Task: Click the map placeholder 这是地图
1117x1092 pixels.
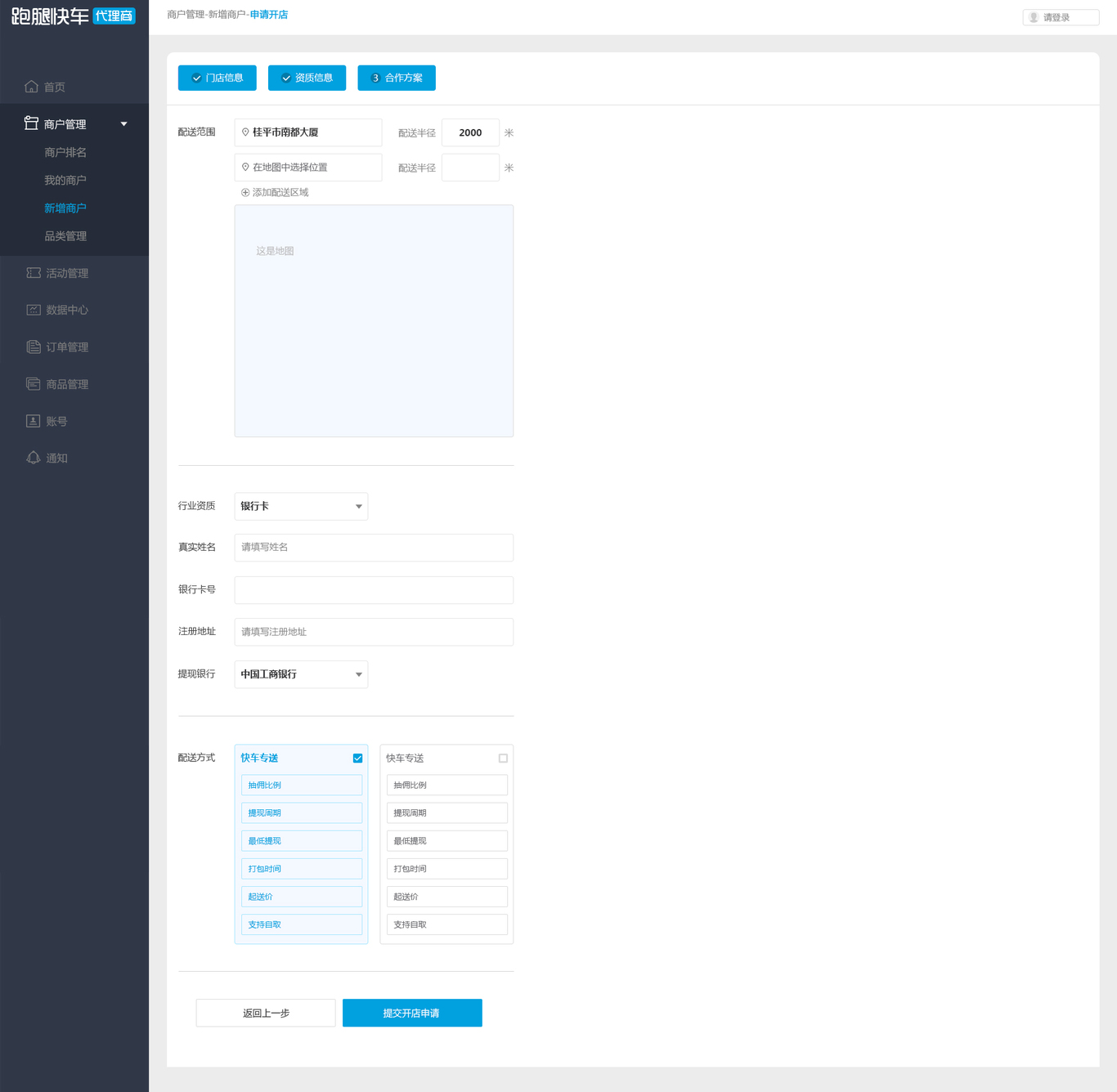Action: point(374,320)
